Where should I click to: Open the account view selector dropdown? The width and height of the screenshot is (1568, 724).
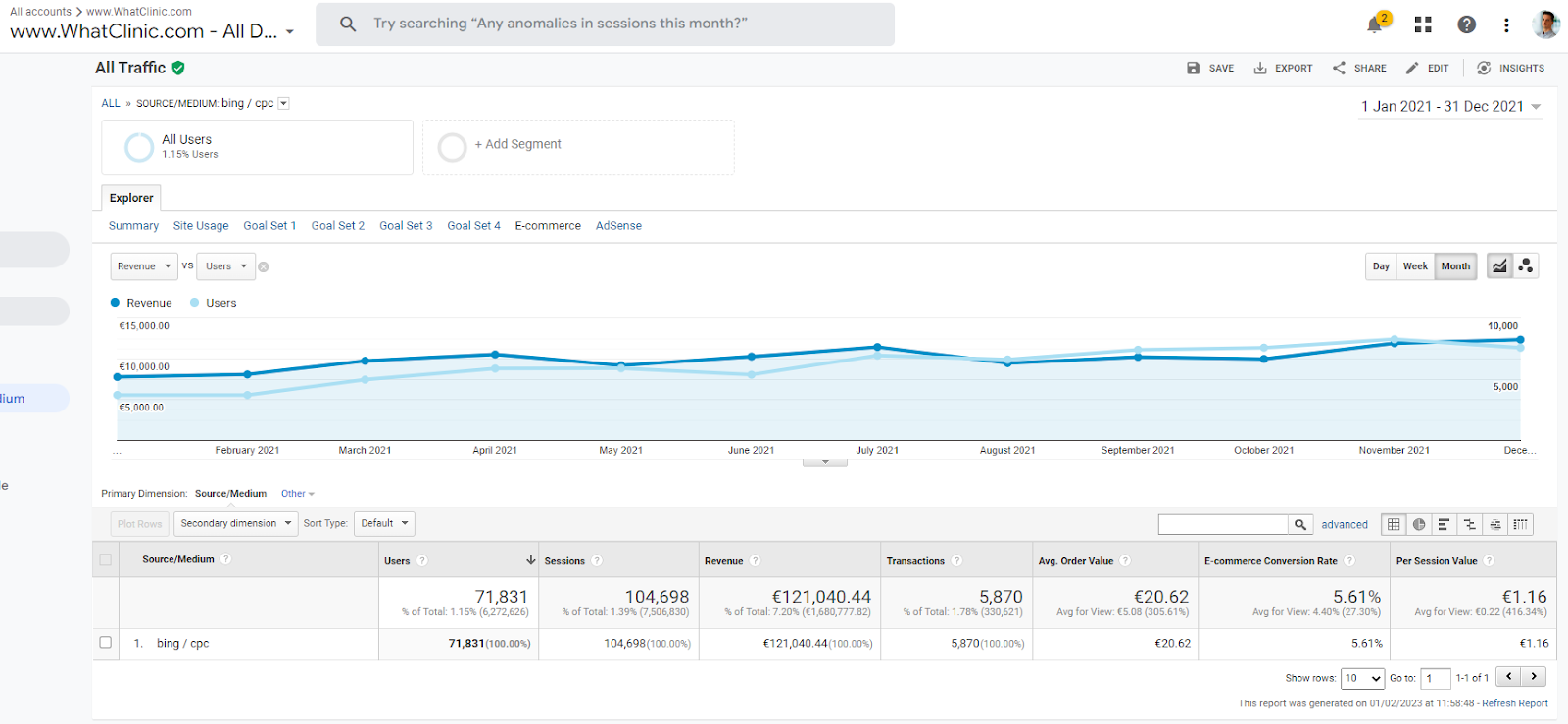(152, 31)
